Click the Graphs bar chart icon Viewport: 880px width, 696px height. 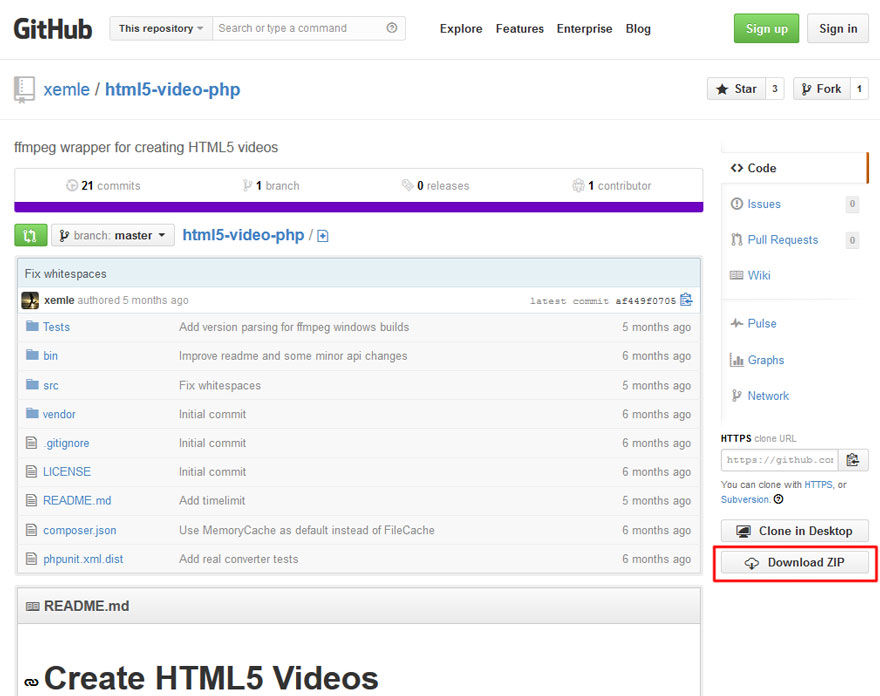click(736, 360)
